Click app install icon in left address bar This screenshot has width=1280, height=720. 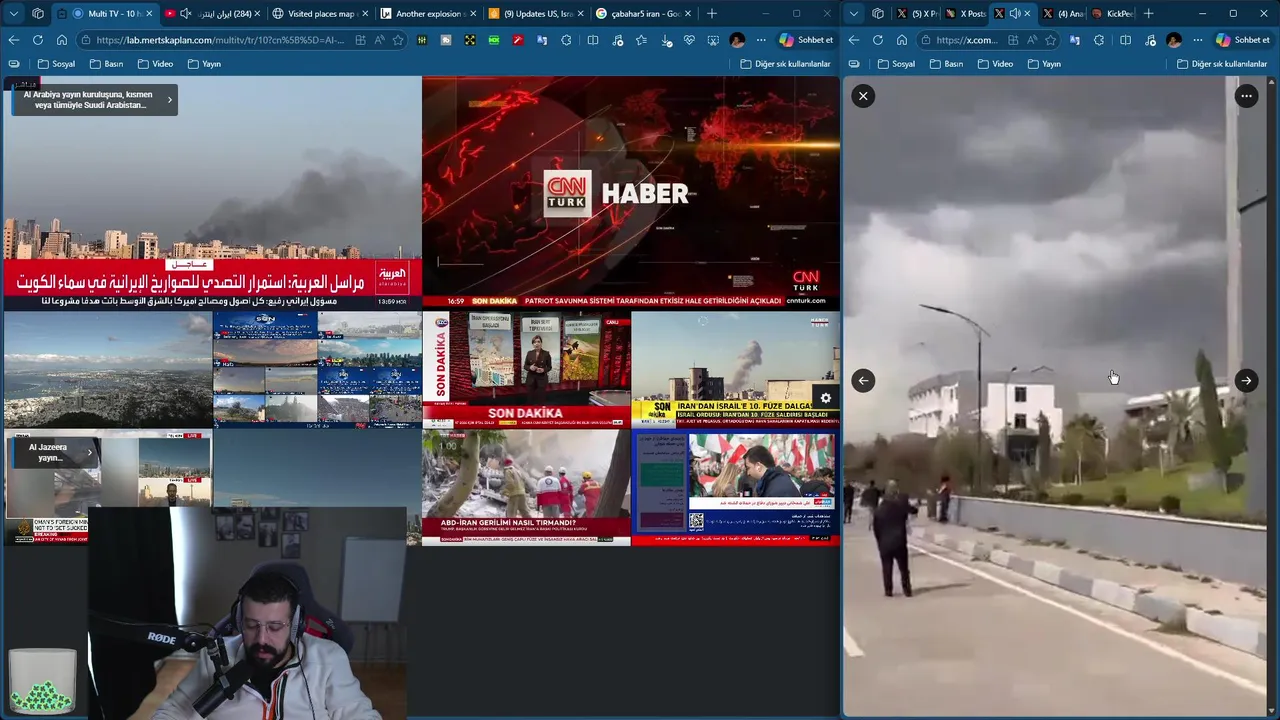[360, 40]
